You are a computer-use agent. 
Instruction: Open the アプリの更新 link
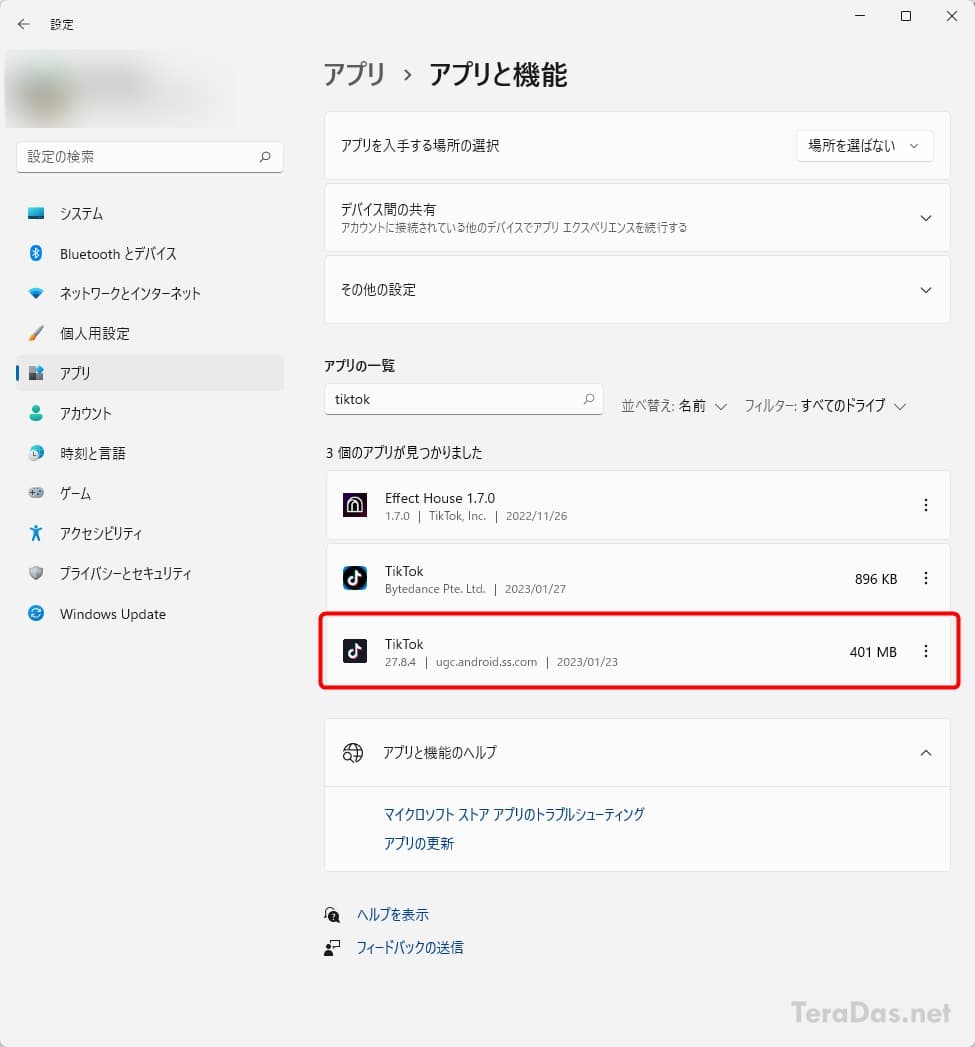(419, 843)
